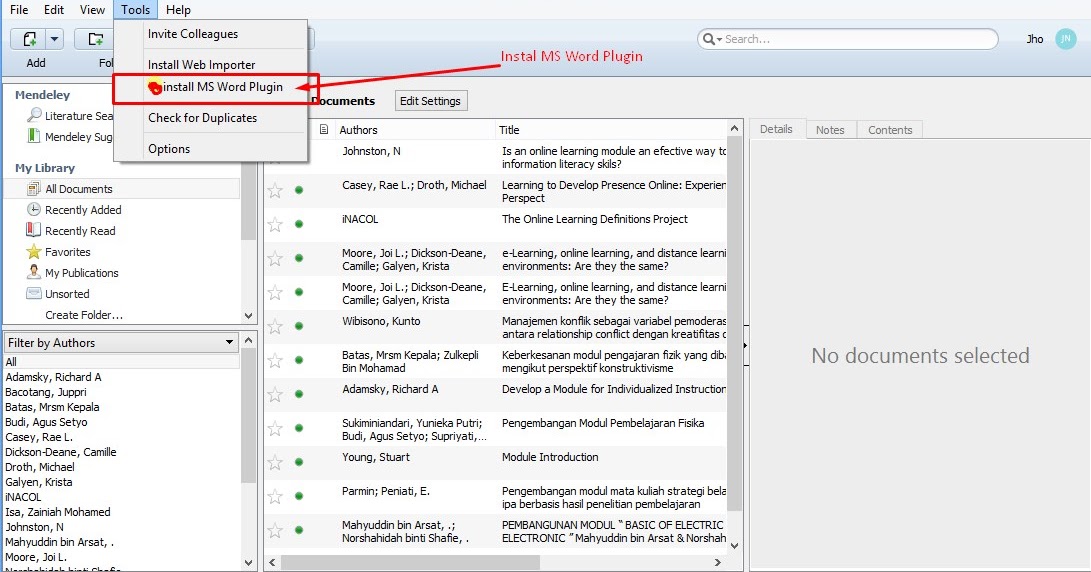Filter by author Adamsky, Richard A
This screenshot has width=1091, height=572.
pos(54,376)
